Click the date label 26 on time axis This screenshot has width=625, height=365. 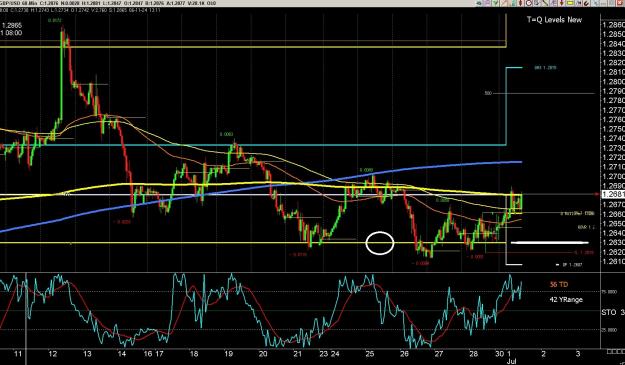pyautogui.click(x=404, y=353)
